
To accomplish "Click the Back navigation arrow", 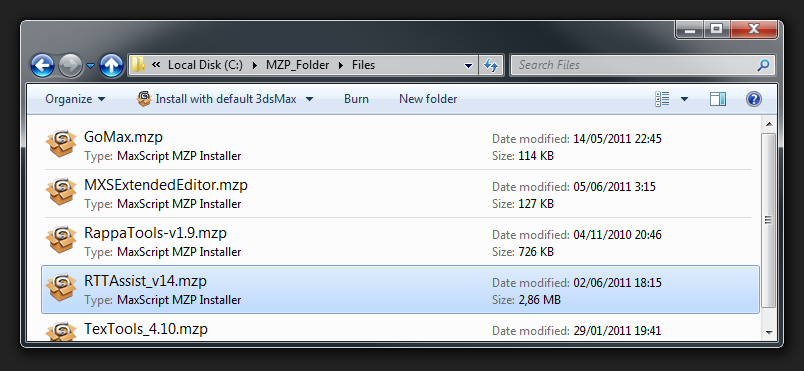I will click(x=43, y=66).
